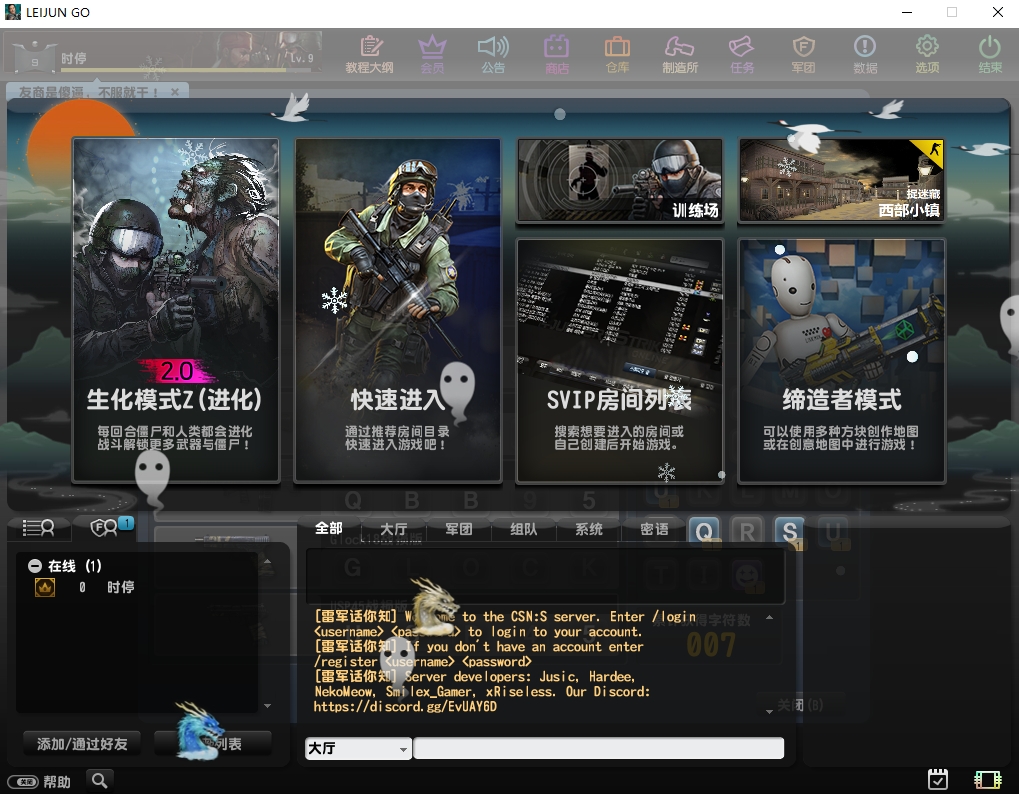Open the 数据 statistics icon
Viewport: 1019px width, 794px height.
click(x=865, y=54)
